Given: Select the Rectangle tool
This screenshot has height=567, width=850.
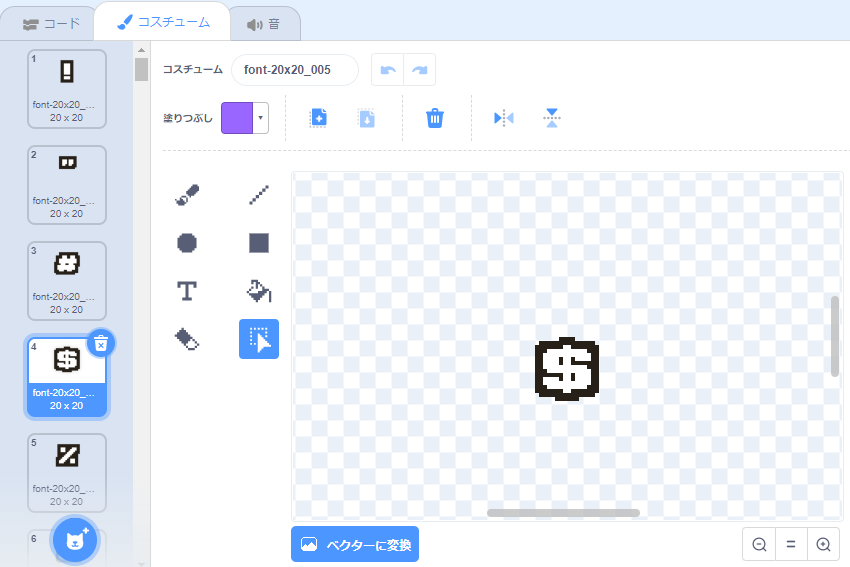Looking at the screenshot, I should tap(259, 243).
